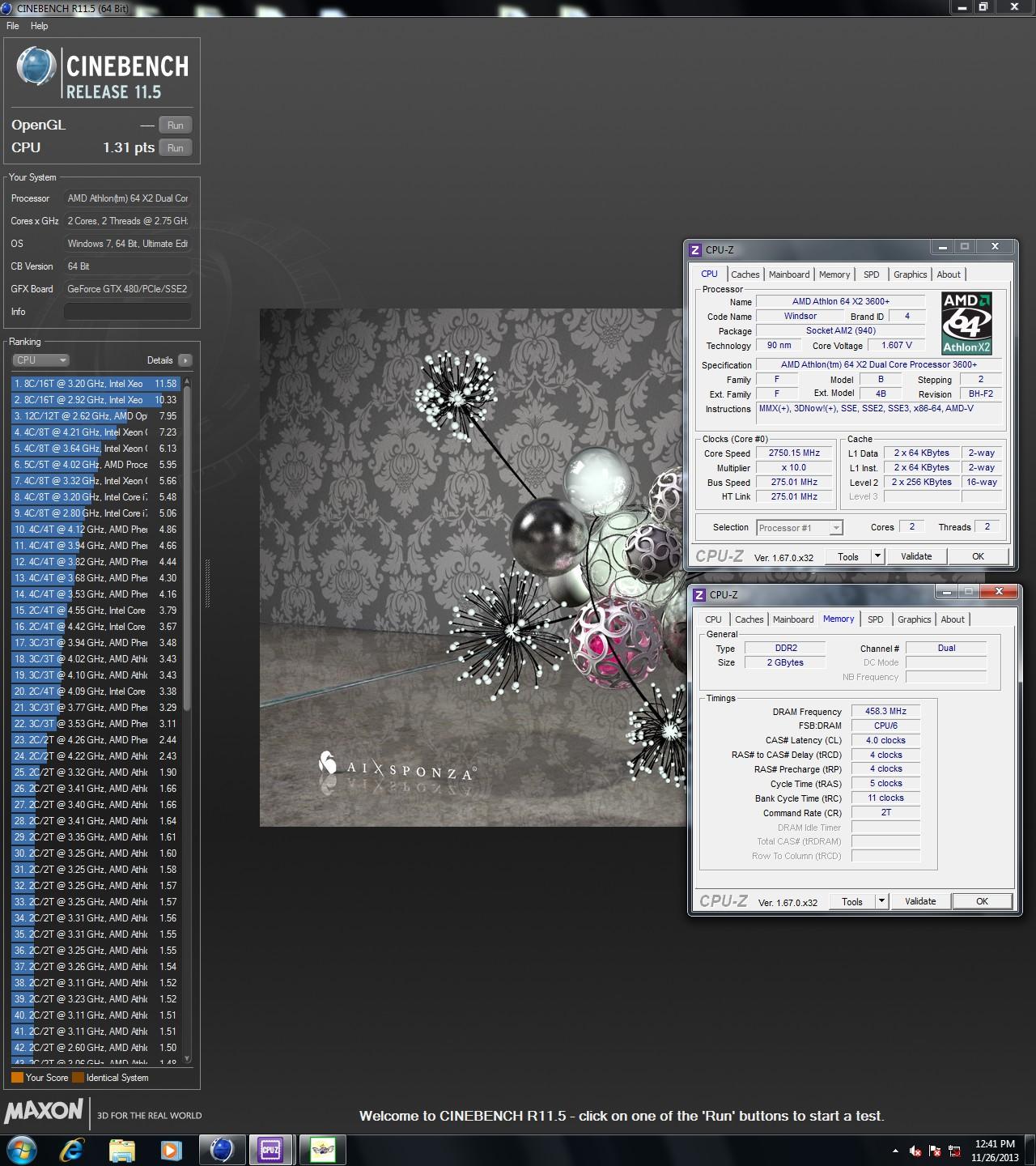Launch Internet Explorer from the taskbar
This screenshot has height=1166, width=1036.
pos(71,1150)
